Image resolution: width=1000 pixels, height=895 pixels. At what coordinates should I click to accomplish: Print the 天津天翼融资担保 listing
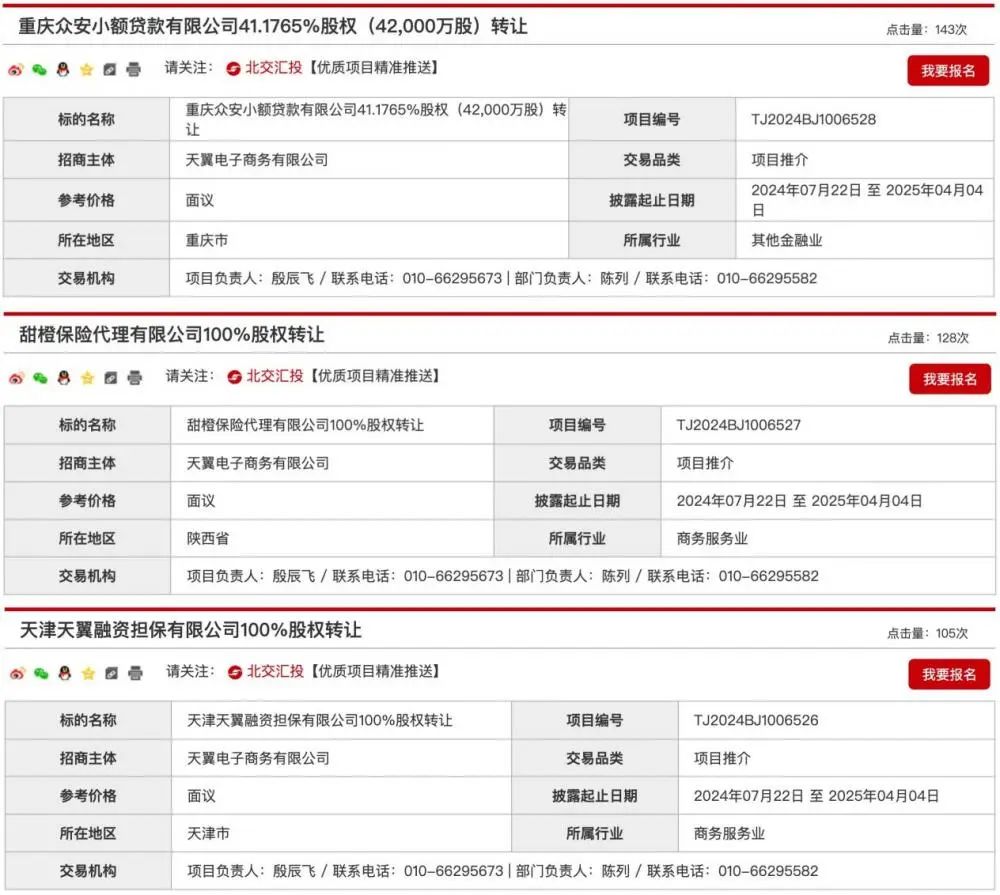point(135,673)
